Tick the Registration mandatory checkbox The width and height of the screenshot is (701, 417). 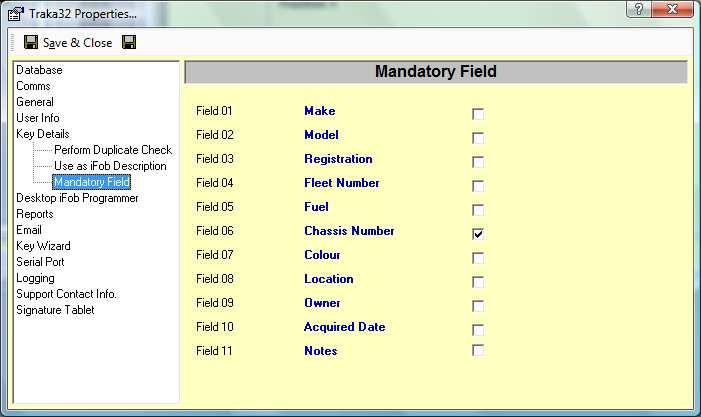[478, 162]
